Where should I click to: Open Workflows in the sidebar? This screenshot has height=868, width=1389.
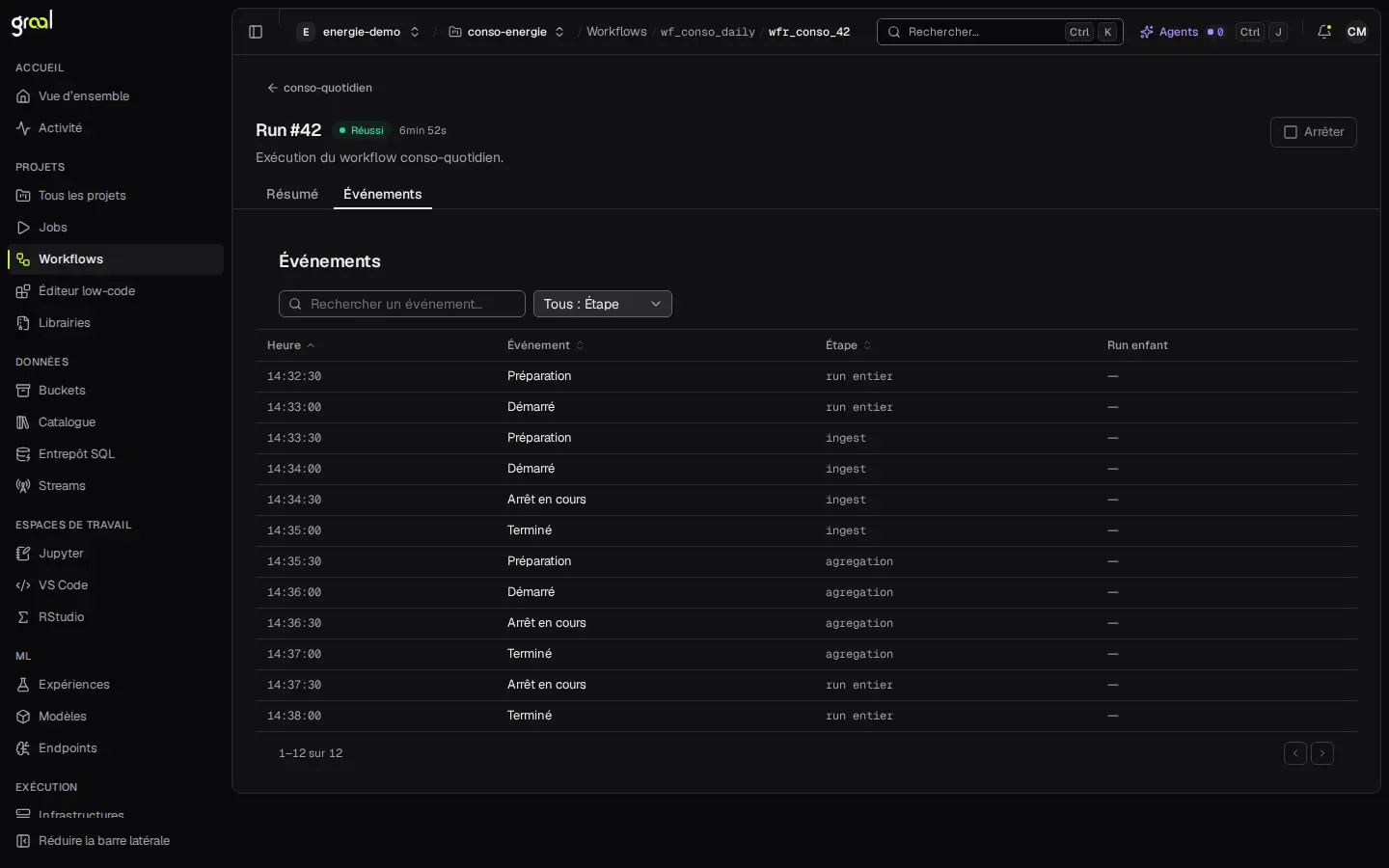[115, 259]
